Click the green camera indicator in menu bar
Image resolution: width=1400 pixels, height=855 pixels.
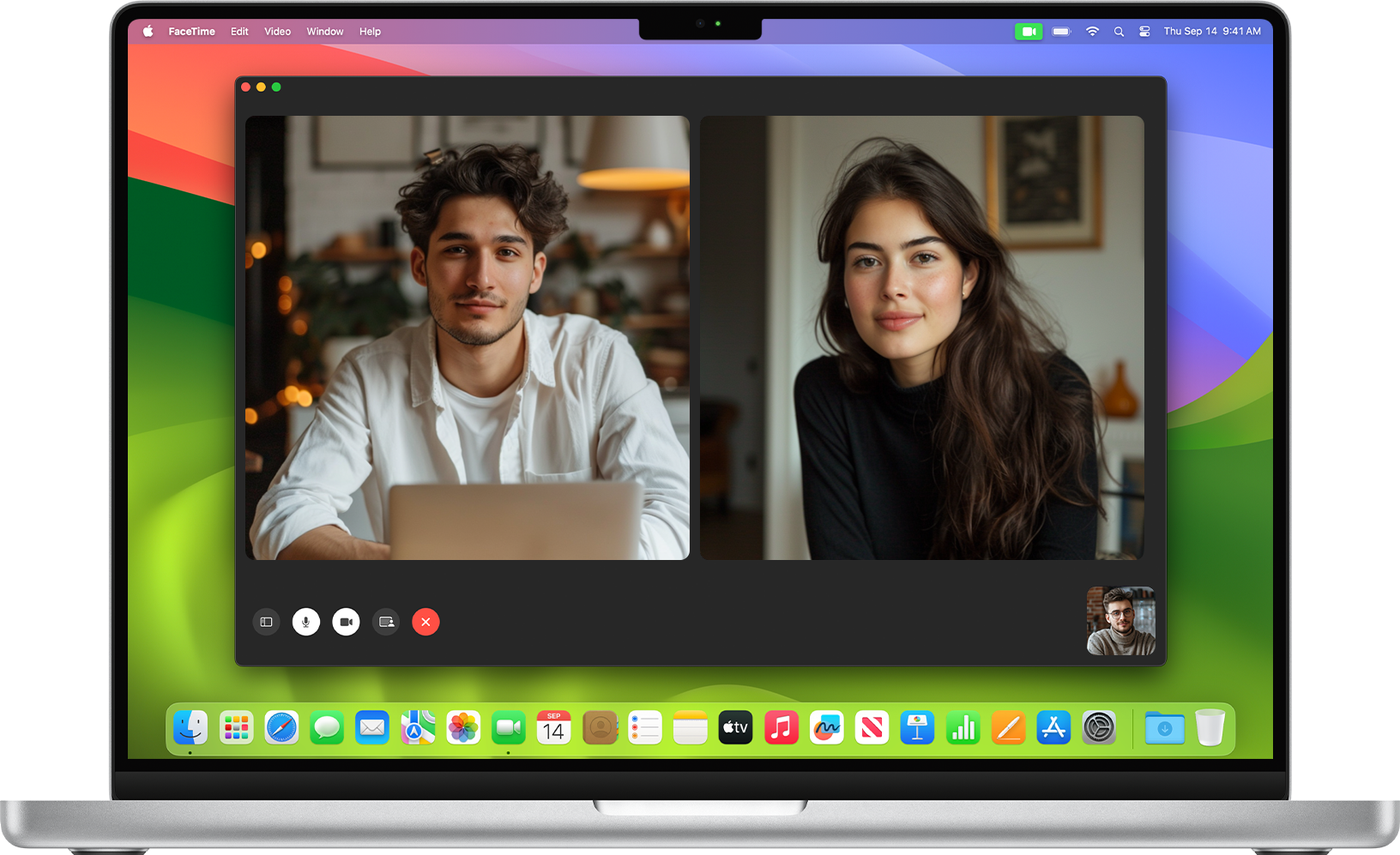1029,31
